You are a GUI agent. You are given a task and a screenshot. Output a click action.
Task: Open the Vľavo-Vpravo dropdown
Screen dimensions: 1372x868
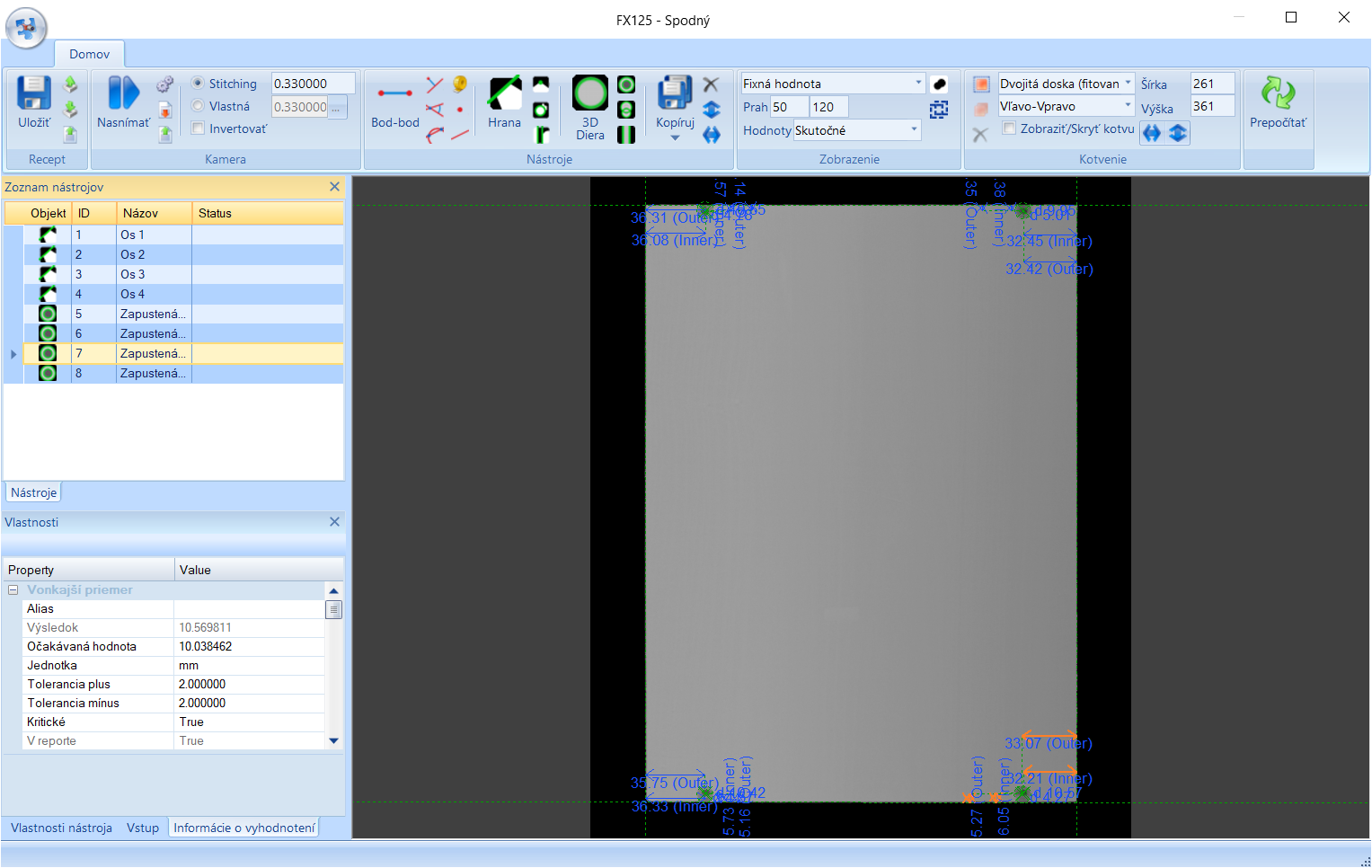tap(1128, 106)
